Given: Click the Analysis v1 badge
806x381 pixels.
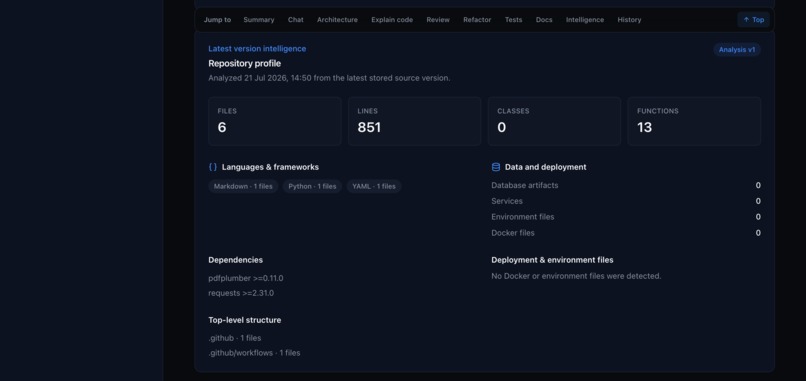Looking at the screenshot, I should (737, 49).
